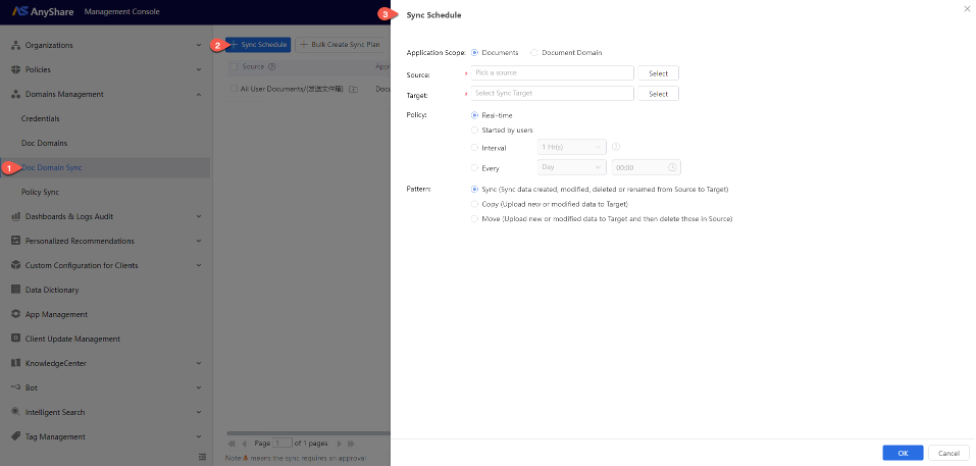Select the Move pattern

tap(475, 218)
